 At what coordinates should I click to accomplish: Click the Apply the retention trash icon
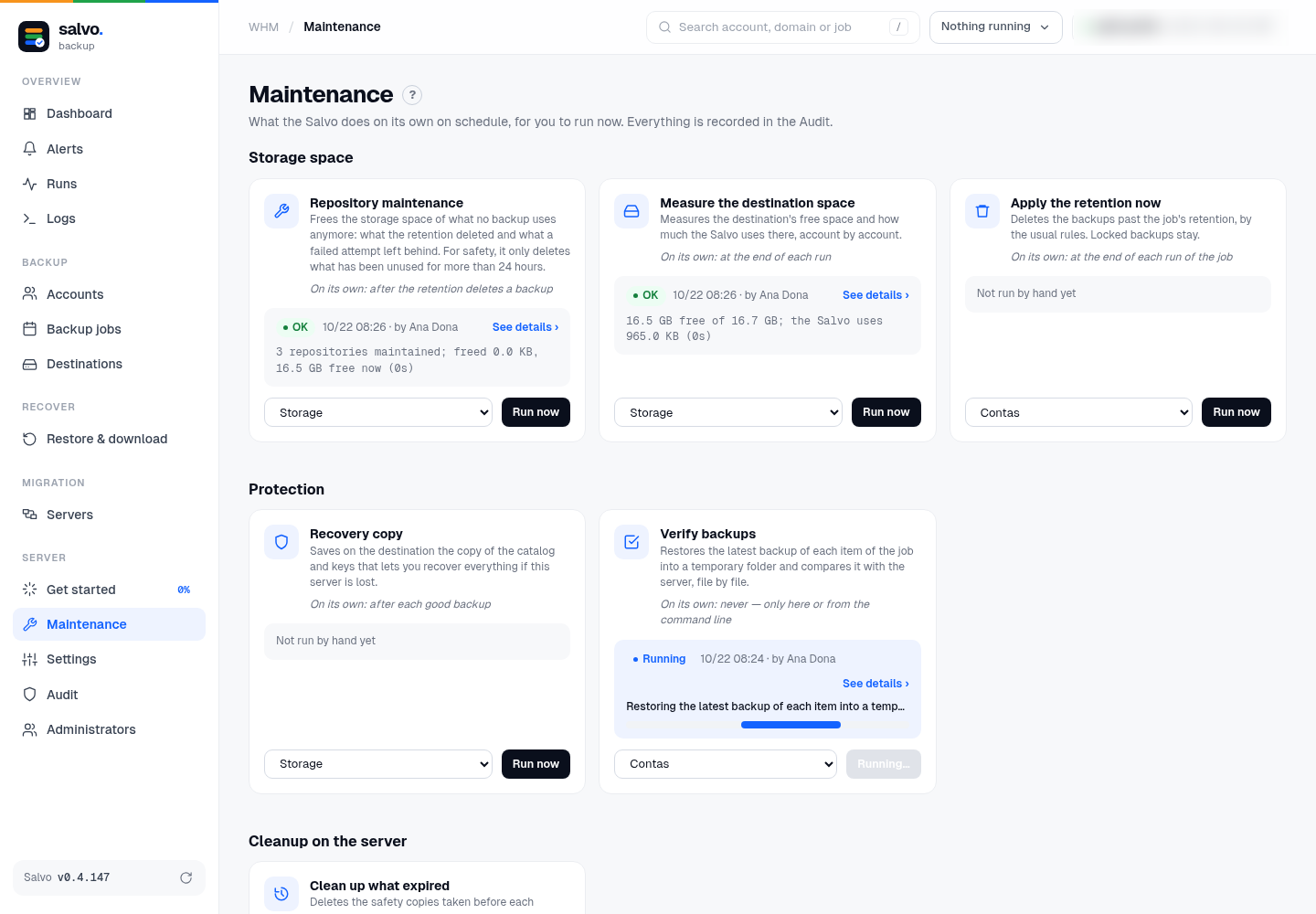click(982, 211)
